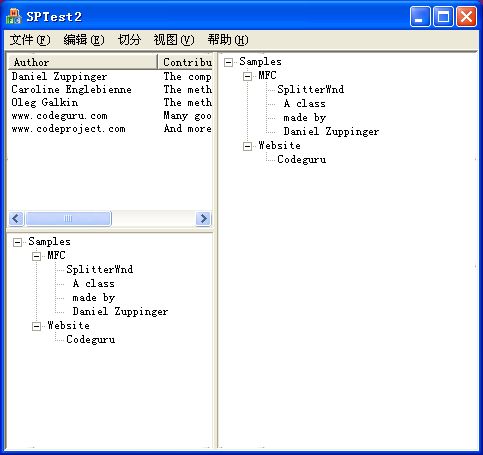The width and height of the screenshot is (483, 455).
Task: Select MFC label in bottom-left tree
Action: 56,256
